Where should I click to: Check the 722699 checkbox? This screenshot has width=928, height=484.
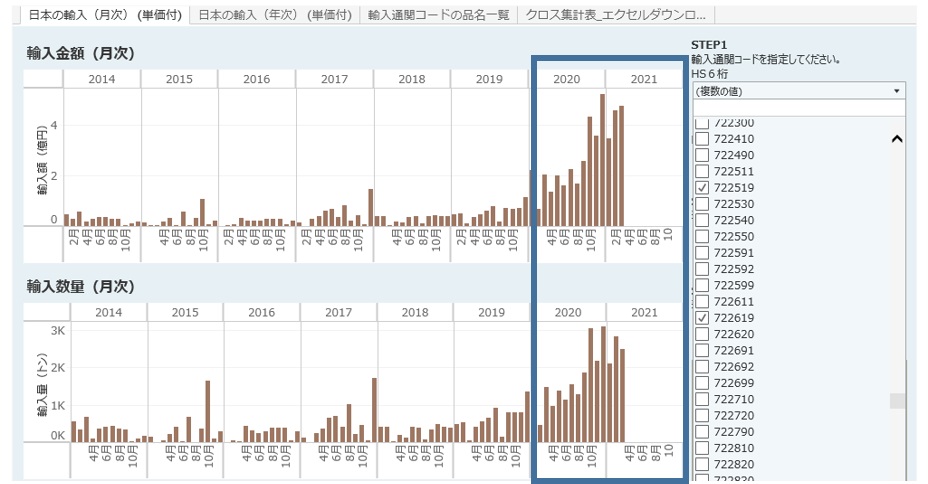click(702, 383)
